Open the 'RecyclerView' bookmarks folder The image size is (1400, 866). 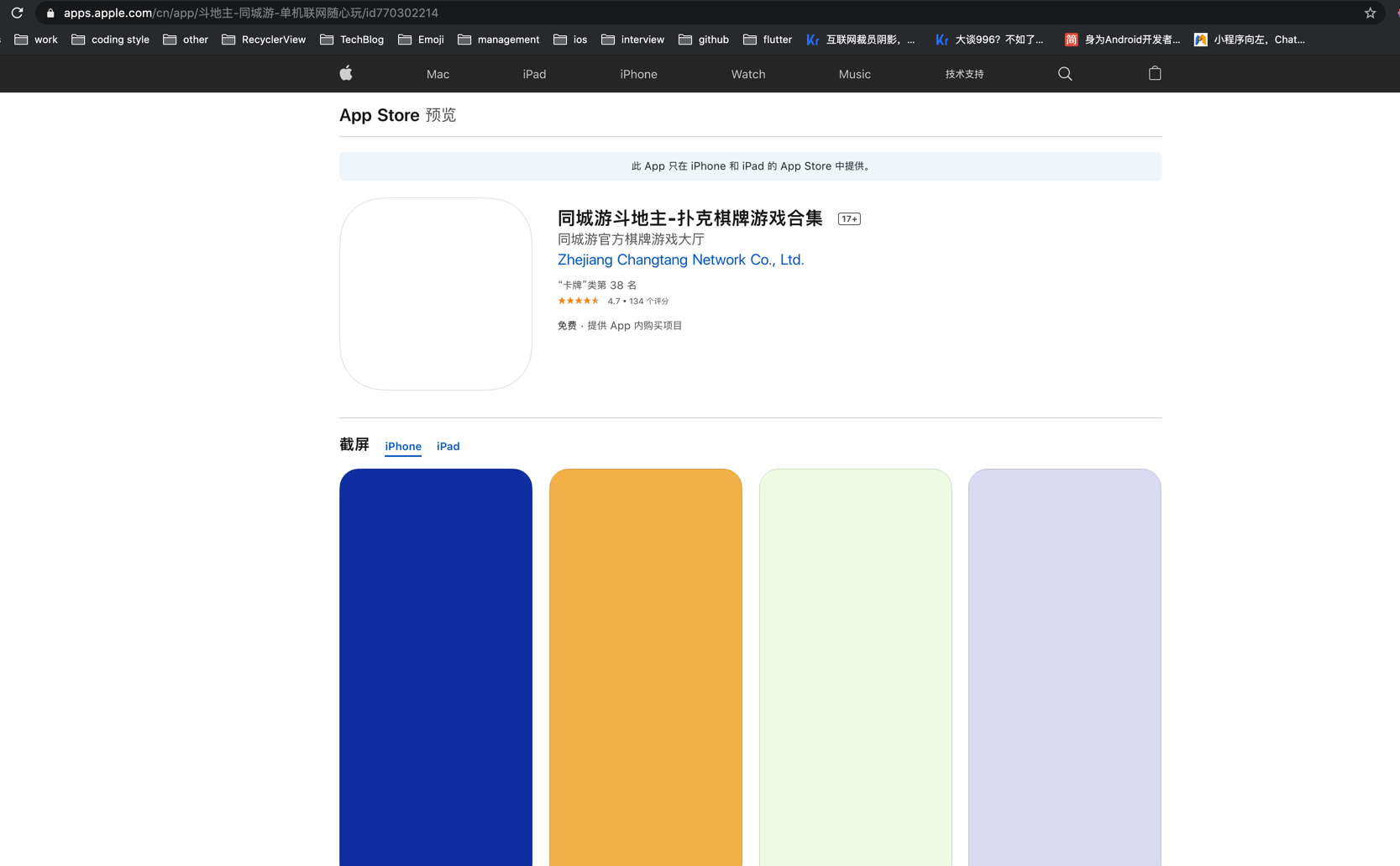[264, 39]
